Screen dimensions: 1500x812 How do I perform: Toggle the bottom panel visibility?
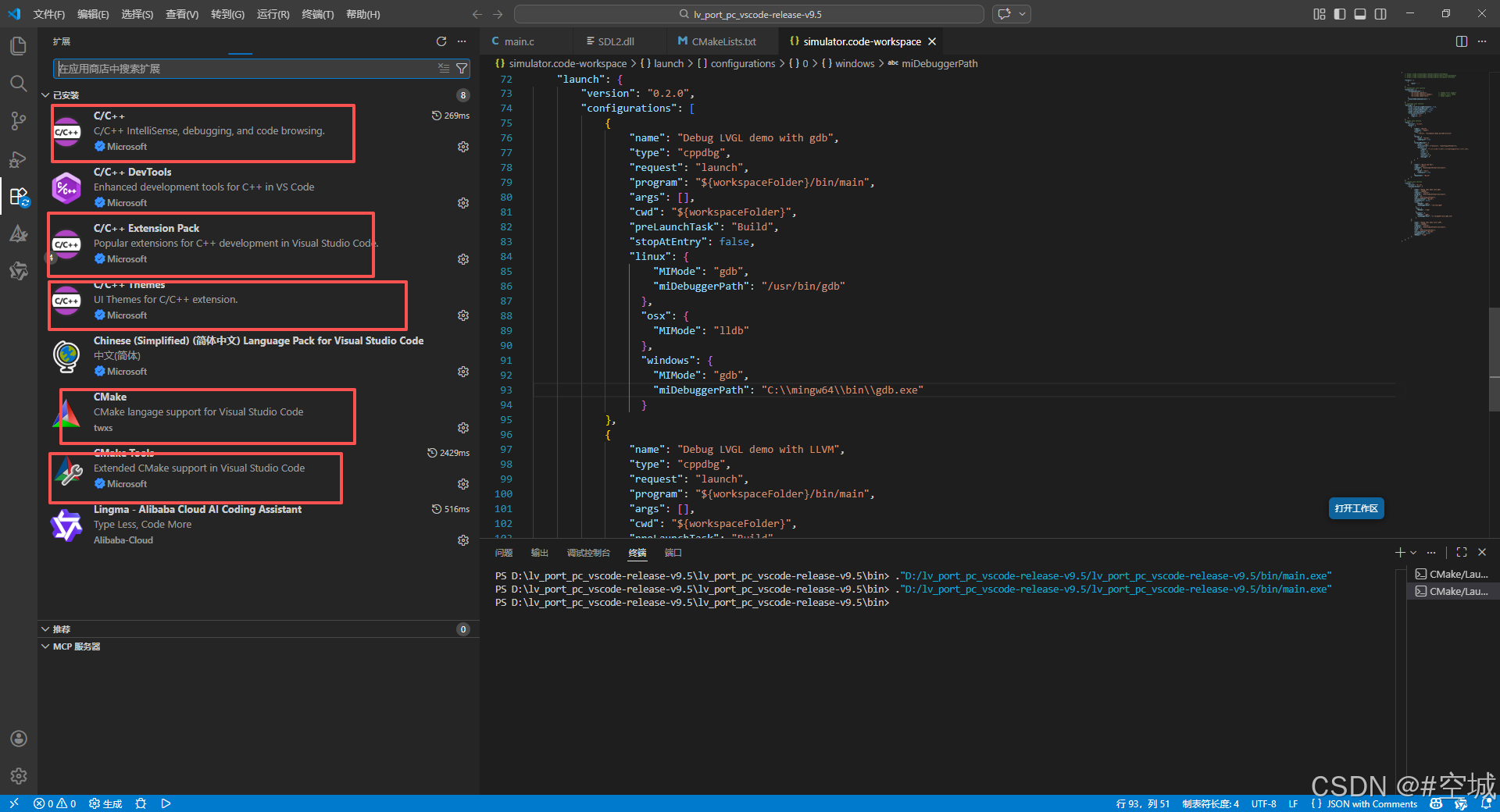coord(1360,14)
